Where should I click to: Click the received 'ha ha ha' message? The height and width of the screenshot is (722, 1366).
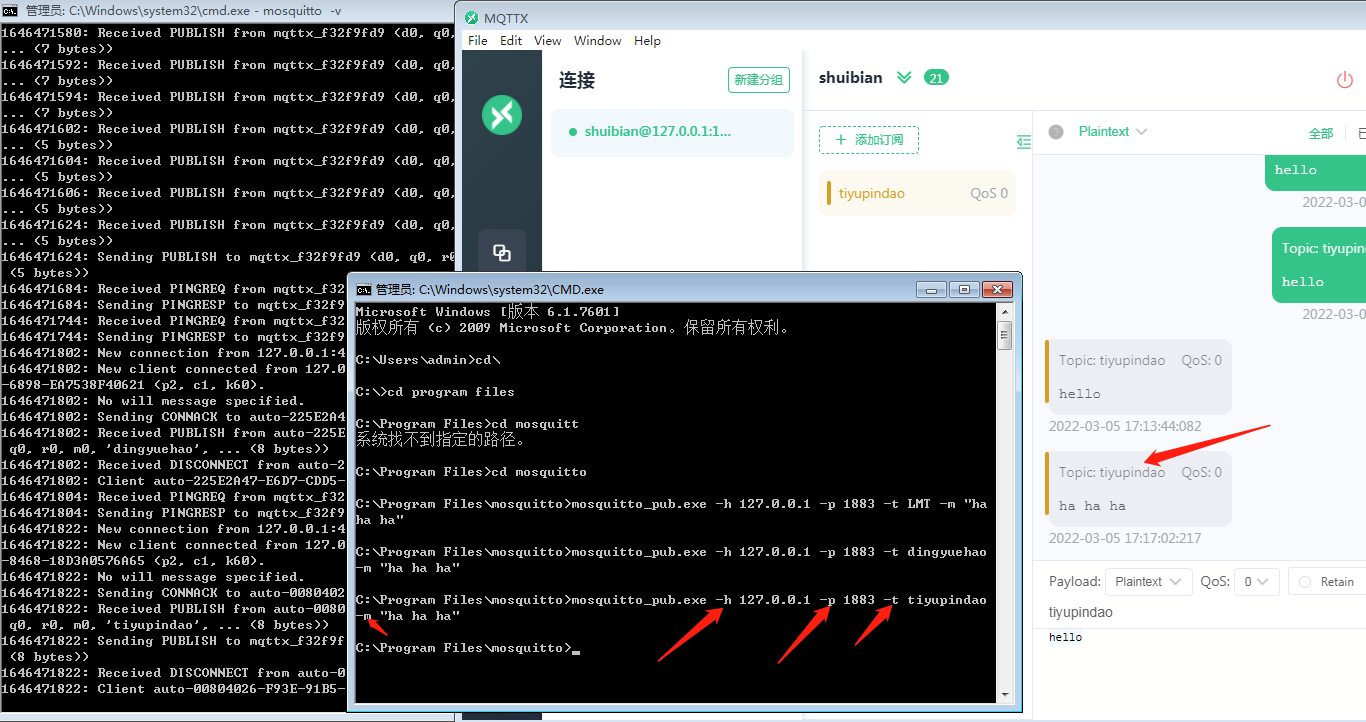[x=1140, y=489]
